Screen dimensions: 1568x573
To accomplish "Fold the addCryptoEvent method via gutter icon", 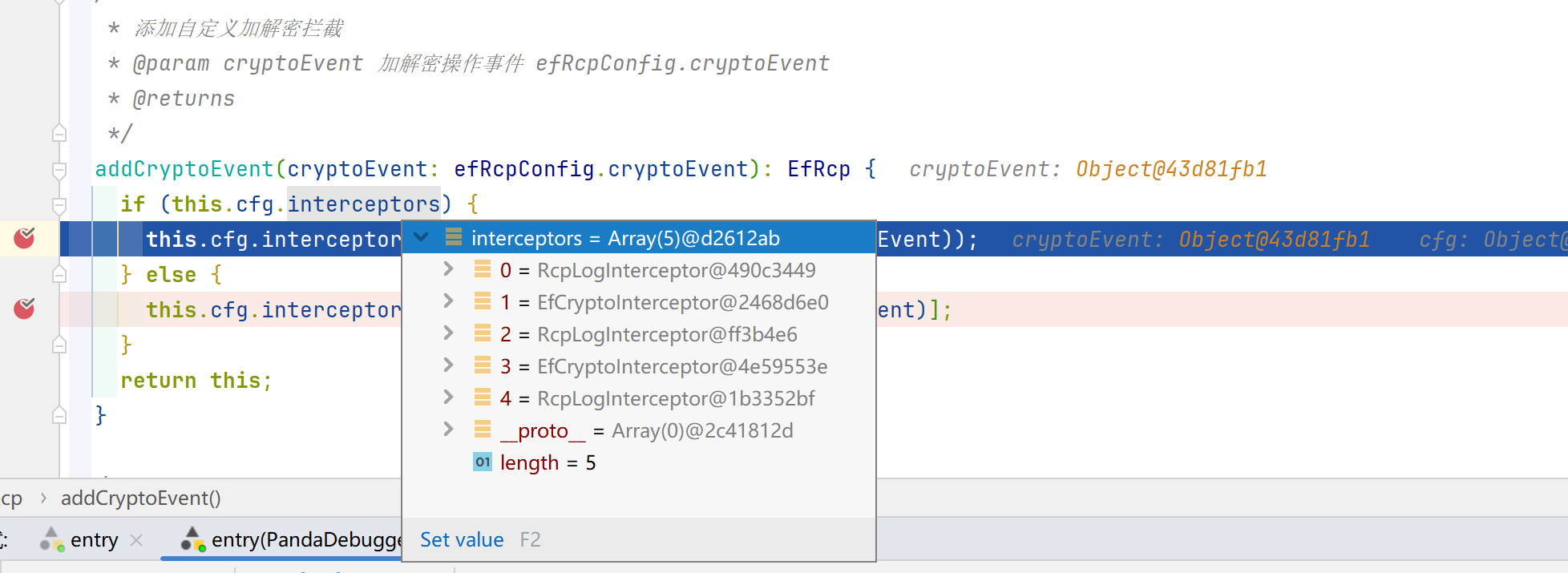I will click(x=59, y=169).
